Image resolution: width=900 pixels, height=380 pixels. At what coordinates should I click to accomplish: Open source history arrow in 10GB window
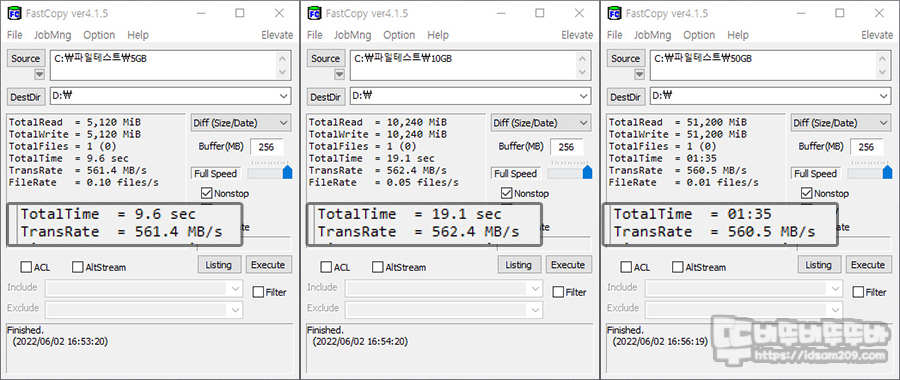click(x=339, y=74)
